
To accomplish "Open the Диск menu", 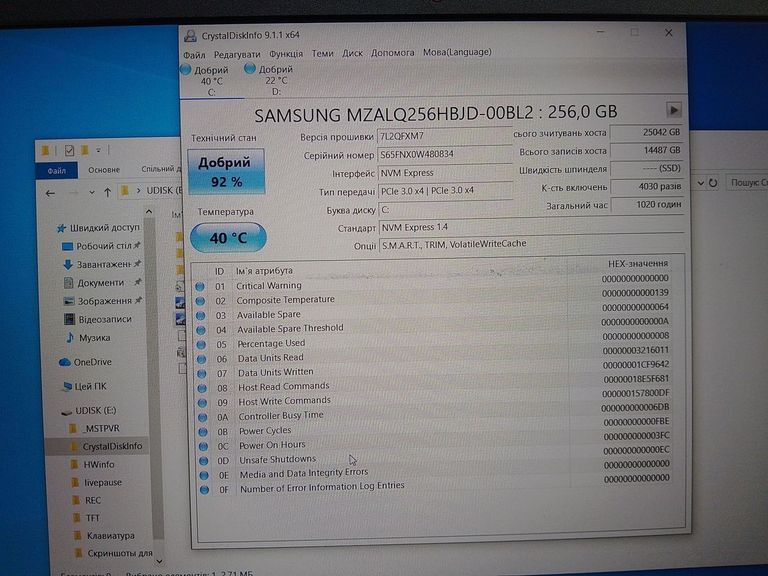I will point(352,52).
